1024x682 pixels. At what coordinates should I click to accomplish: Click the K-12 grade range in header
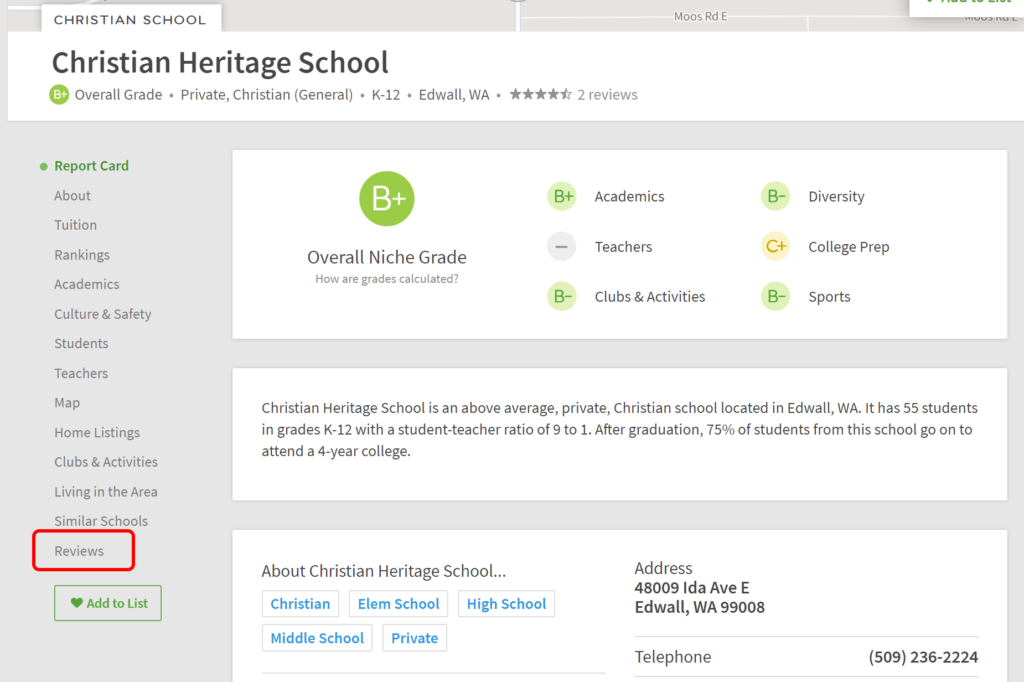point(386,95)
